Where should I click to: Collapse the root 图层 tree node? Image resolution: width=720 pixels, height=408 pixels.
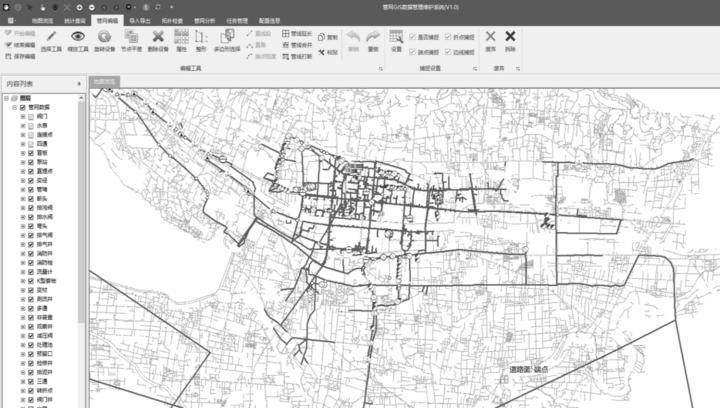(6, 98)
